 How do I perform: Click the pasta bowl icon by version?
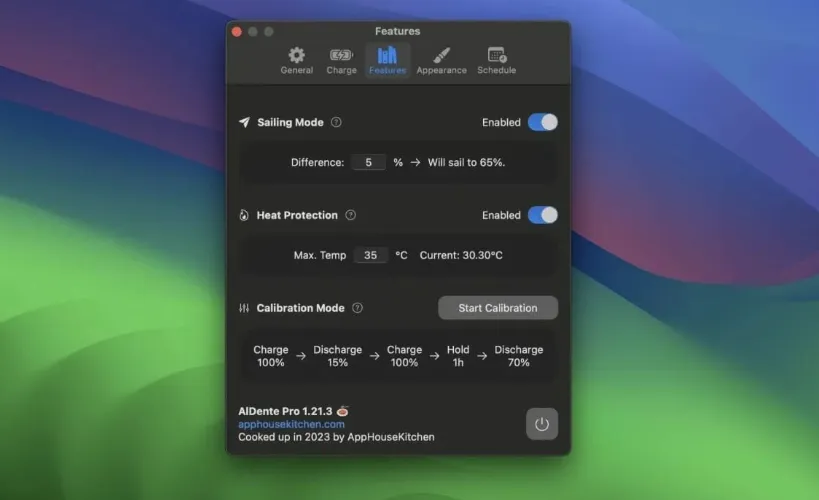343,411
